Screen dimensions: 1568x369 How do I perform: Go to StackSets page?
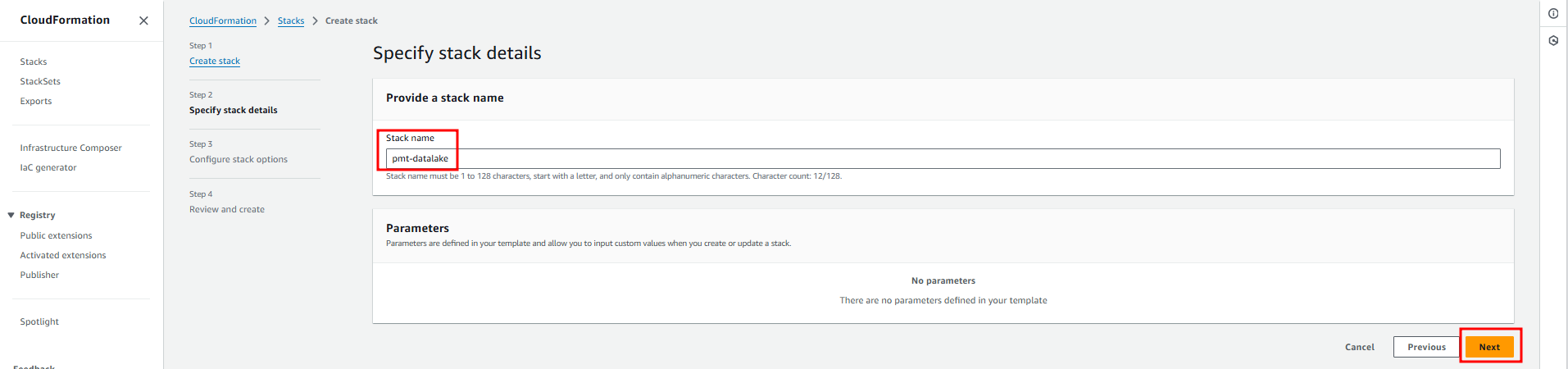point(40,81)
